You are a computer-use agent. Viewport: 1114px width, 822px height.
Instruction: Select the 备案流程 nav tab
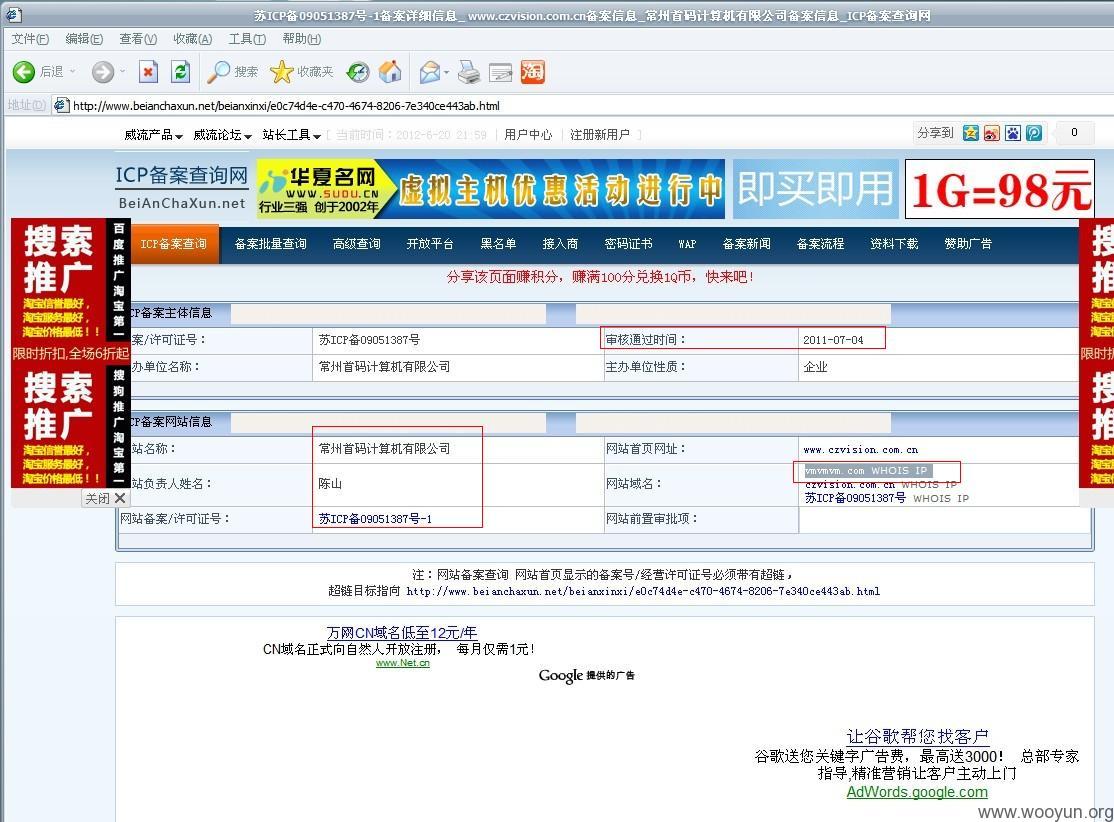click(x=821, y=244)
